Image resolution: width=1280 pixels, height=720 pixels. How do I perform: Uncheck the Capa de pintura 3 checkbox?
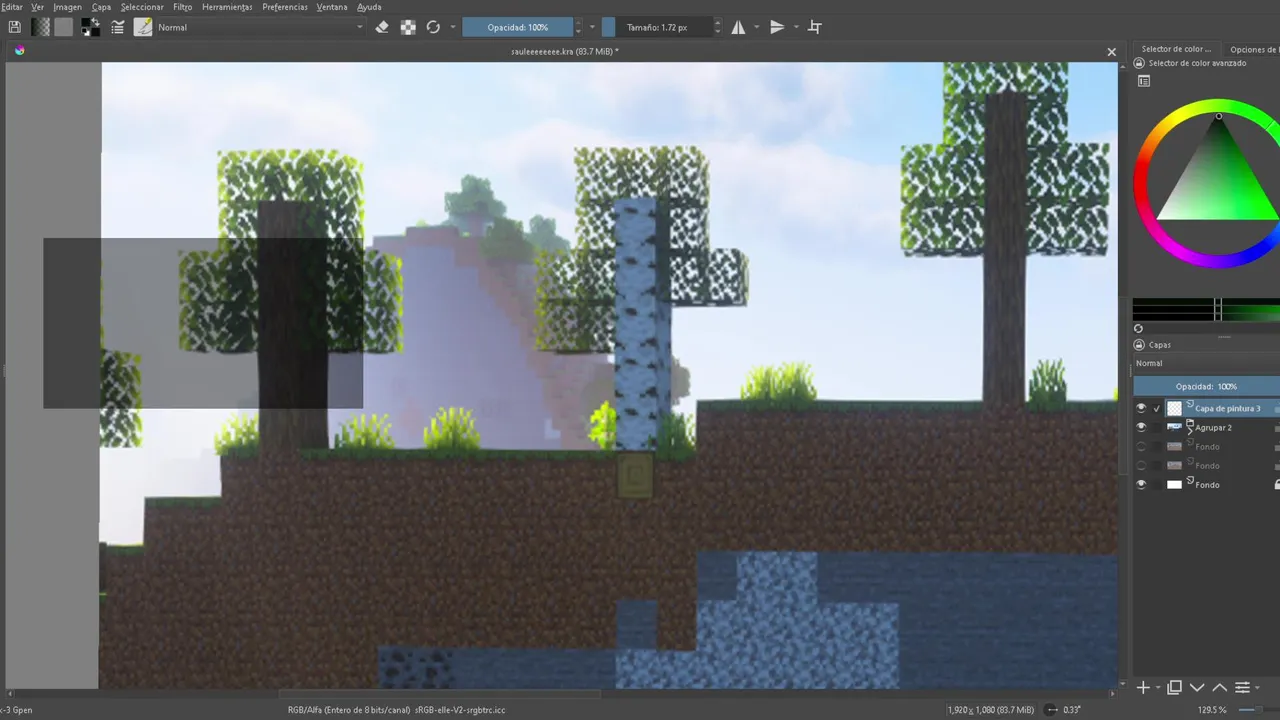1157,408
